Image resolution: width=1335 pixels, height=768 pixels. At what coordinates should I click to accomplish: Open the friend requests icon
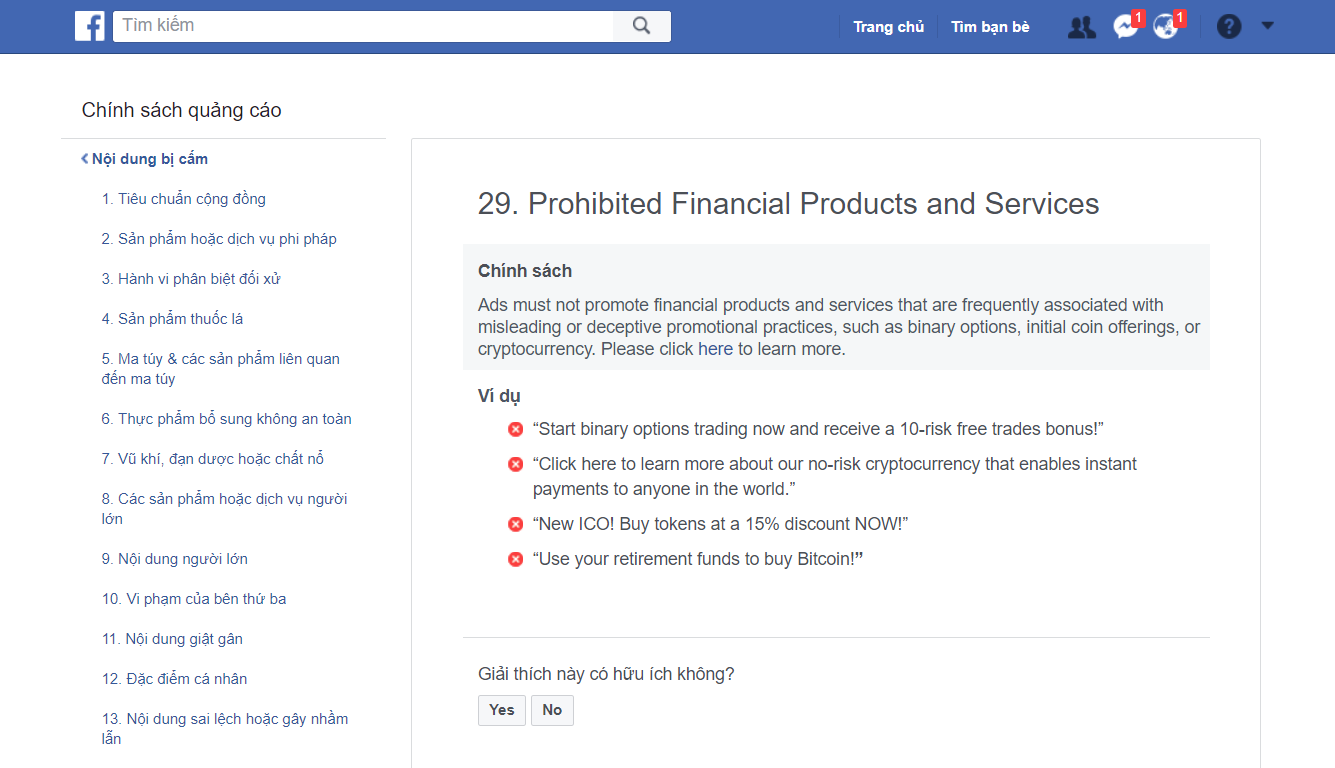[x=1081, y=26]
